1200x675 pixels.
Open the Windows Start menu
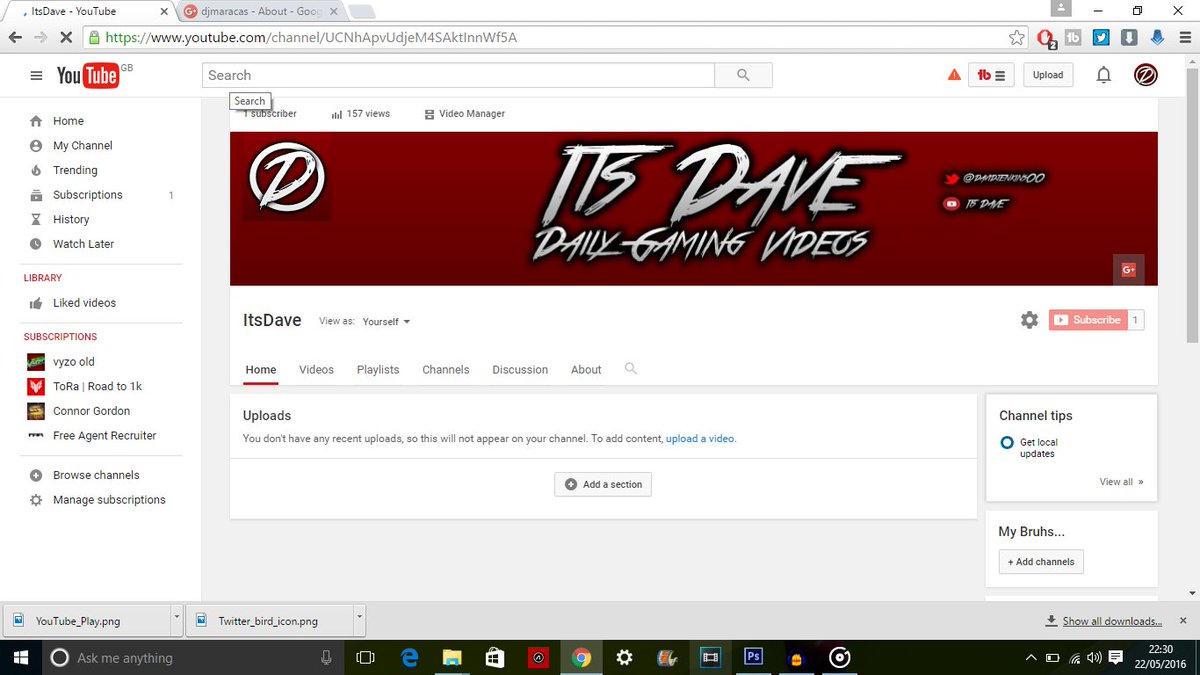coord(19,658)
